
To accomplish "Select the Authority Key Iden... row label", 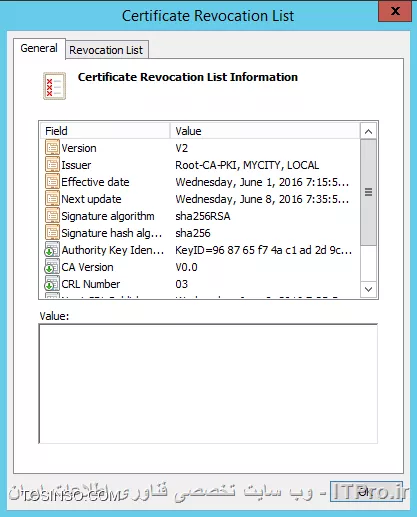I will pyautogui.click(x=113, y=250).
